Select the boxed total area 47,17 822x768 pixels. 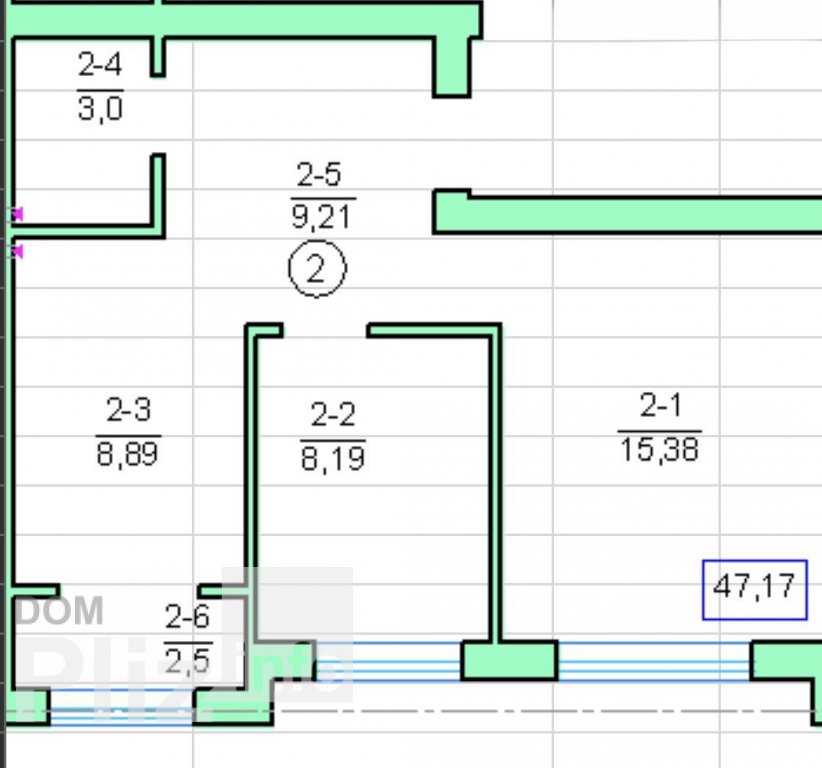[754, 586]
